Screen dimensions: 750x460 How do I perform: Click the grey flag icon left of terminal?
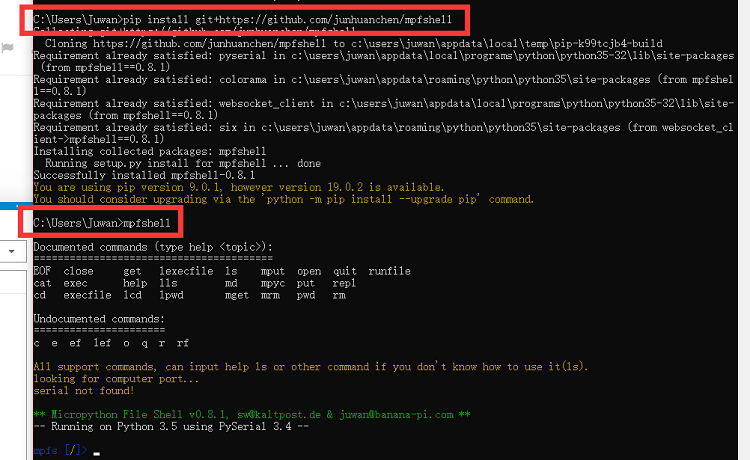pyautogui.click(x=7, y=48)
